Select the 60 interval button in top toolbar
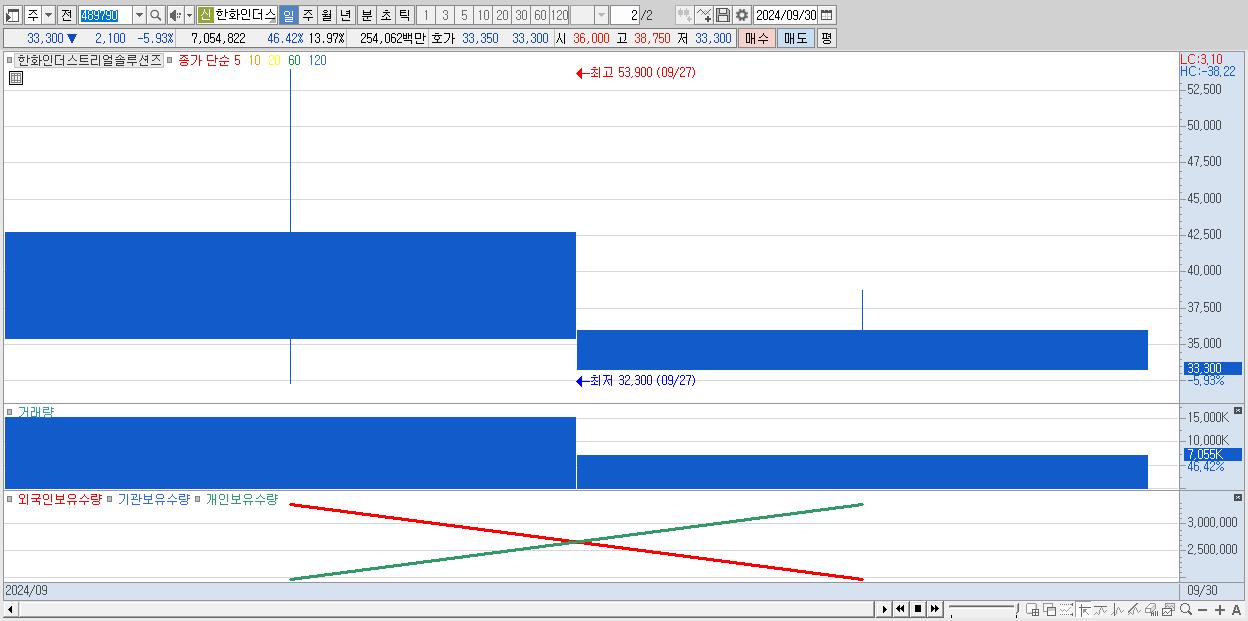 540,15
